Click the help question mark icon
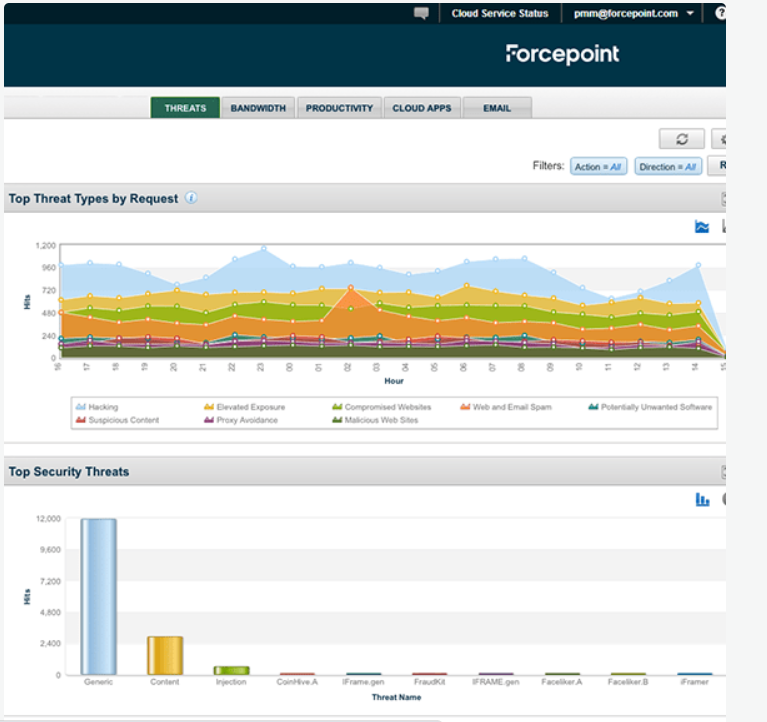This screenshot has width=767, height=722. [x=721, y=13]
